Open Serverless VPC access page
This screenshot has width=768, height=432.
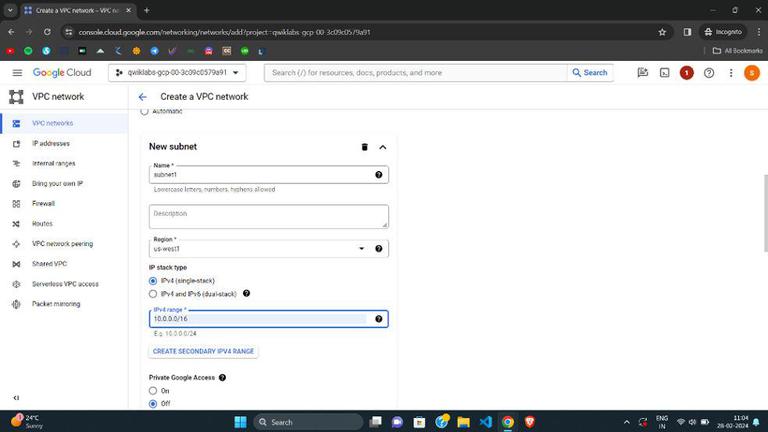click(x=64, y=284)
